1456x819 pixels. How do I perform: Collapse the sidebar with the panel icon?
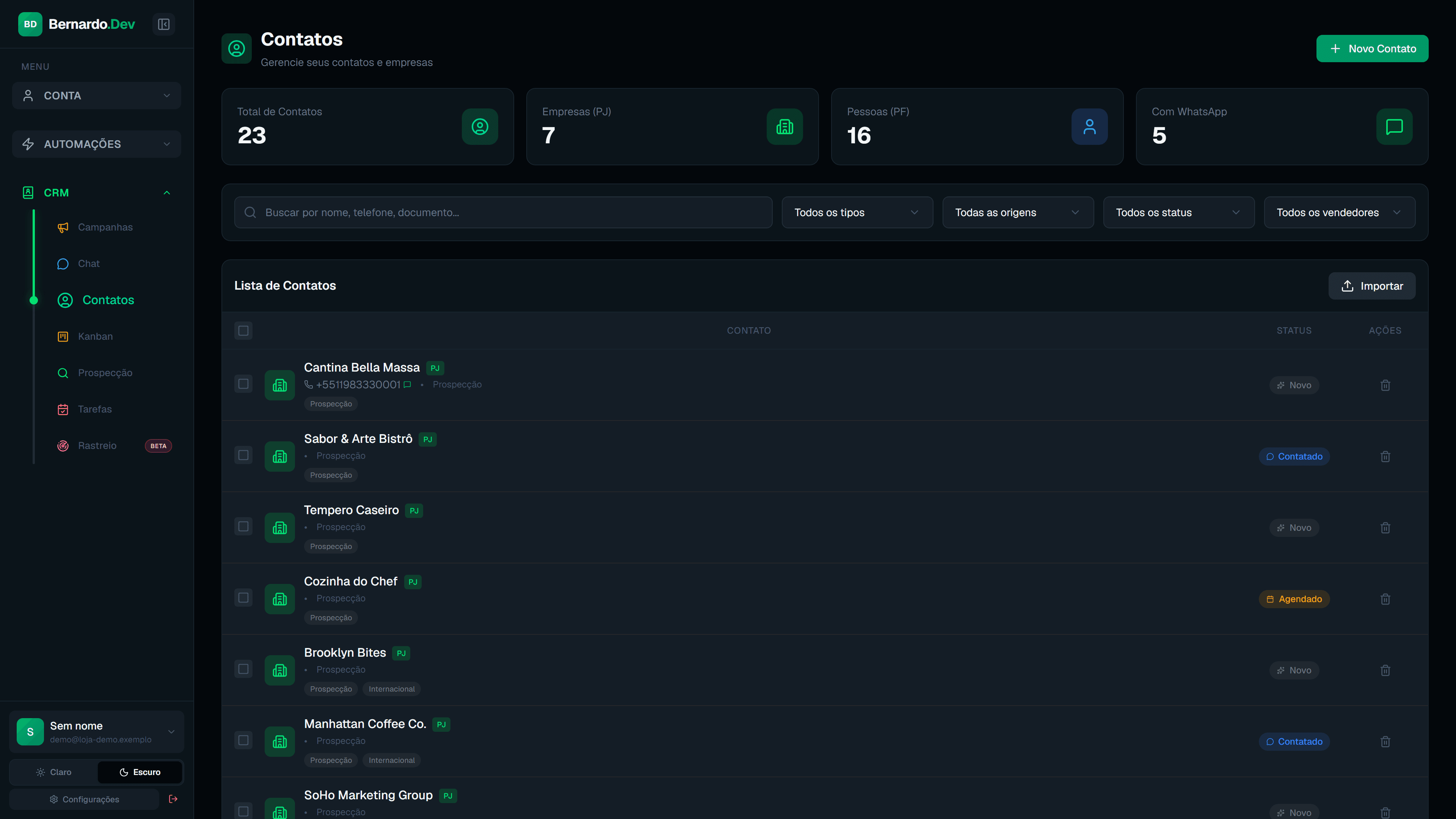tap(163, 24)
